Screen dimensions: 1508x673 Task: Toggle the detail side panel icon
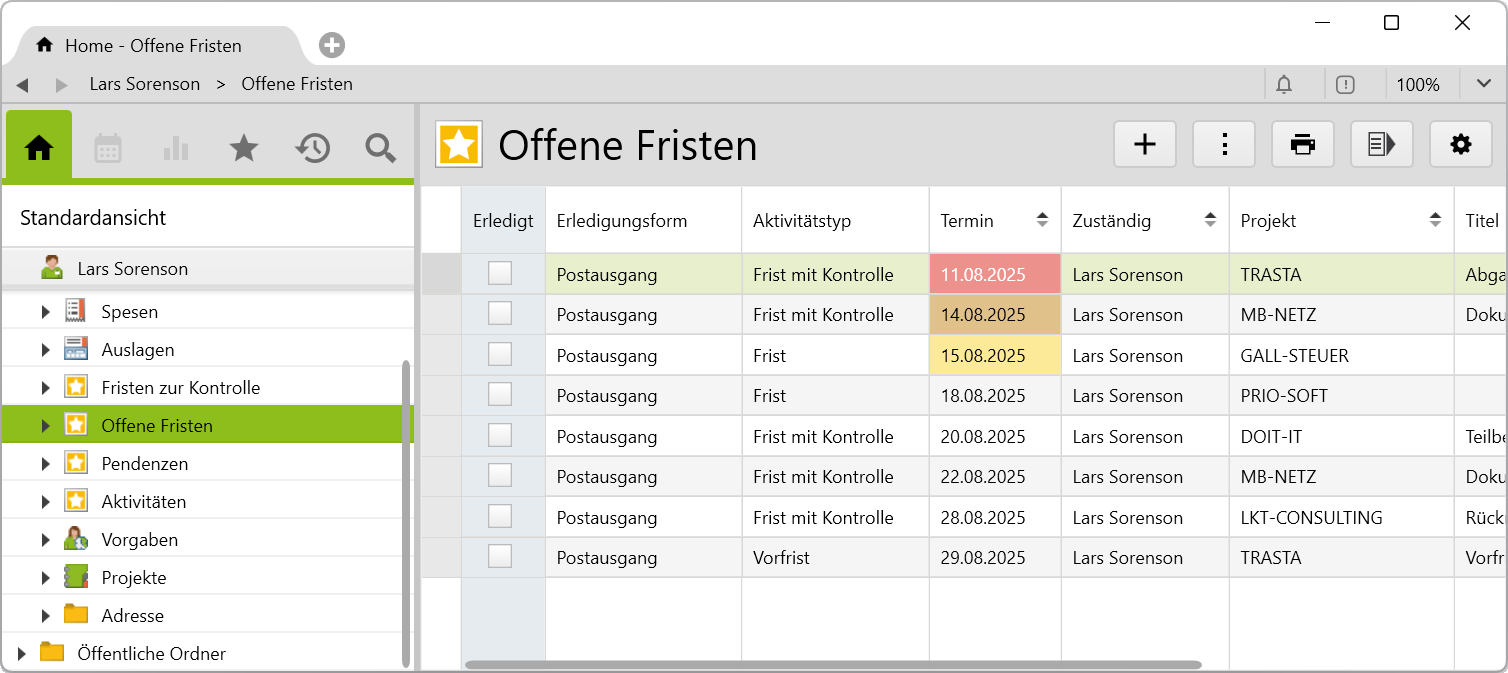(x=1382, y=144)
